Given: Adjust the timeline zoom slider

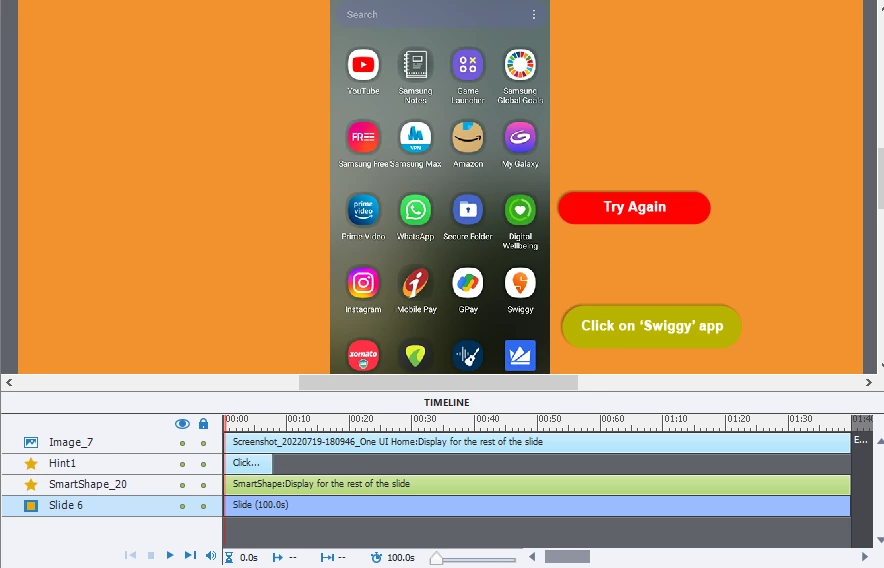Looking at the screenshot, I should [x=436, y=558].
